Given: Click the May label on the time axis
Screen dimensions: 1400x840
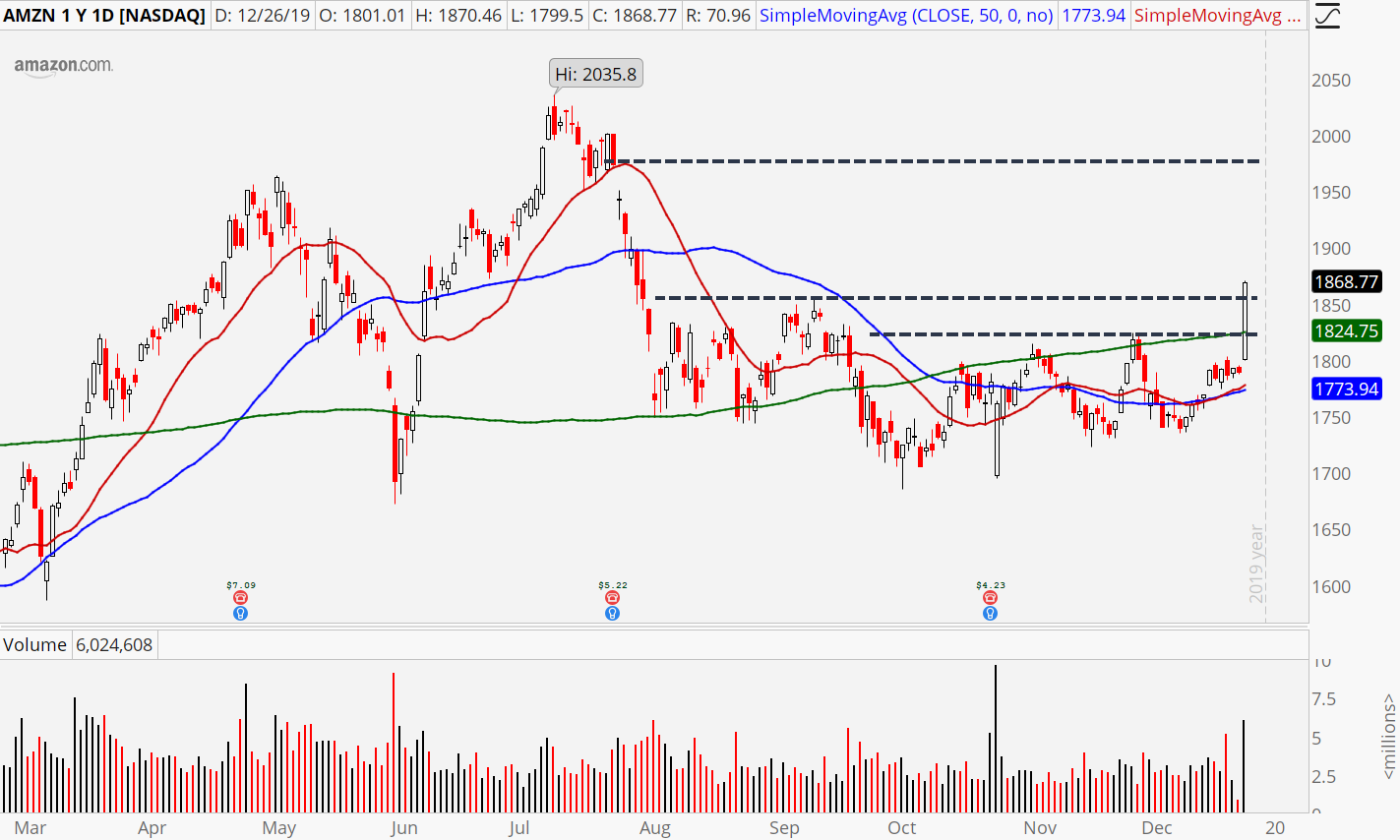Looking at the screenshot, I should tap(279, 828).
